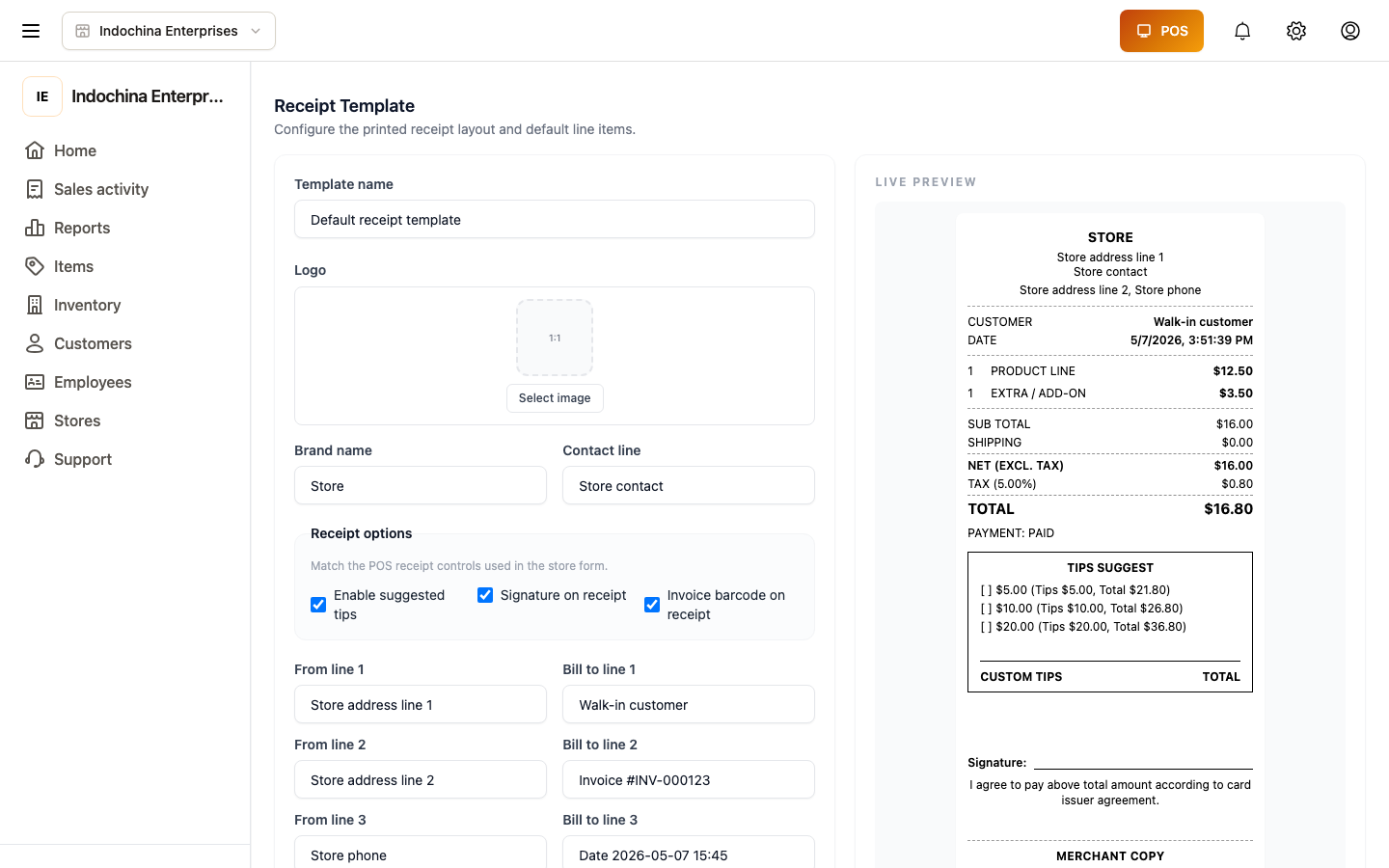Viewport: 1389px width, 868px height.
Task: Click the Customers person icon
Action: point(35,343)
